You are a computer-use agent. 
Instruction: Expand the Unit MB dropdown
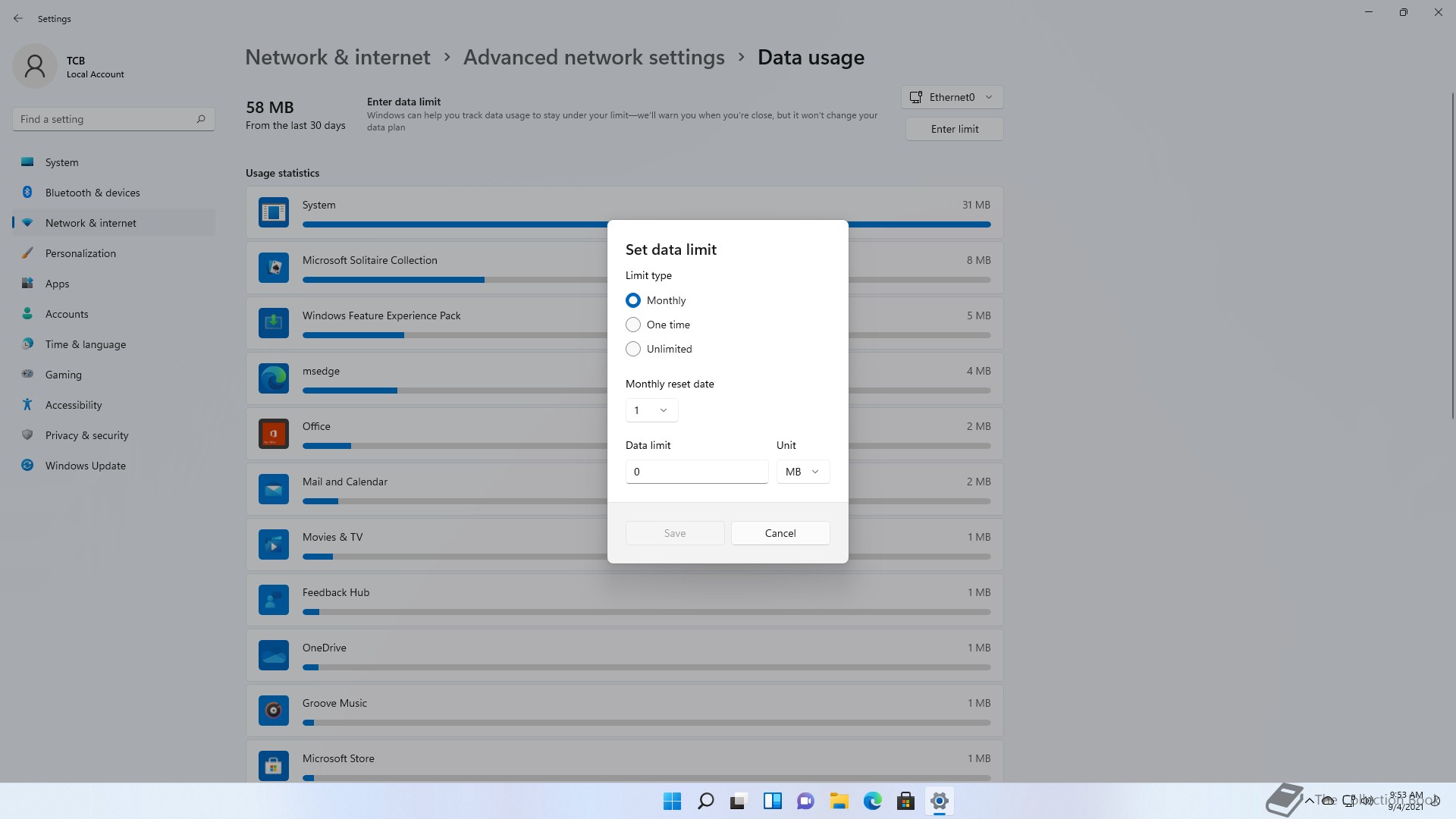(802, 472)
